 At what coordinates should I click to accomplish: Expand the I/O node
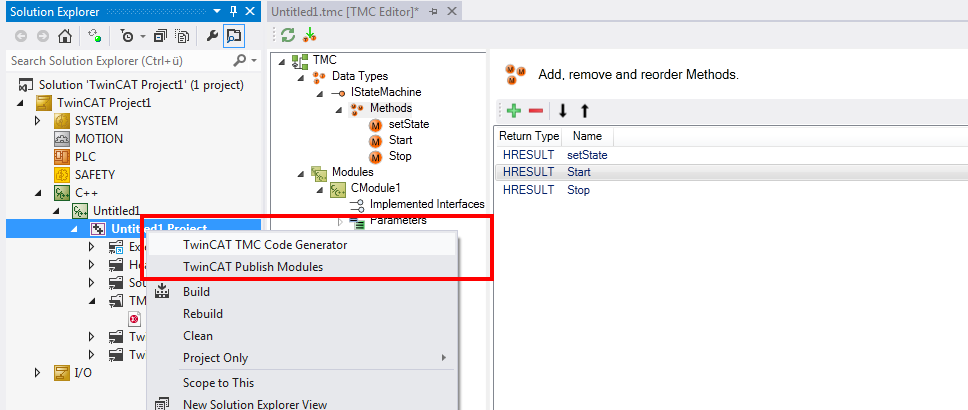[39, 373]
